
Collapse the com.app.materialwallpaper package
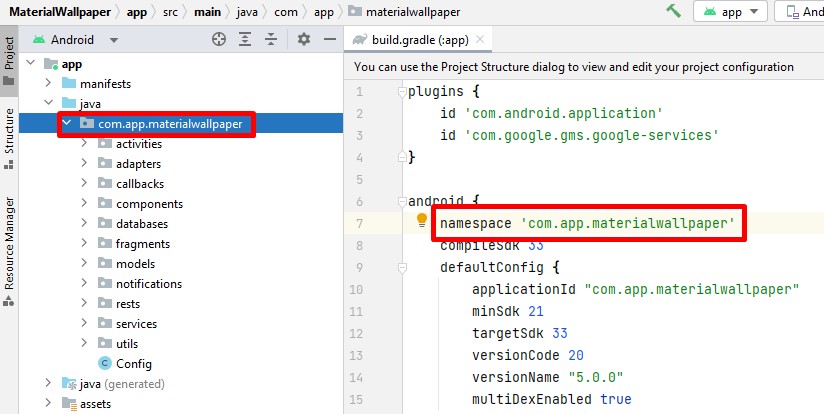pos(67,124)
